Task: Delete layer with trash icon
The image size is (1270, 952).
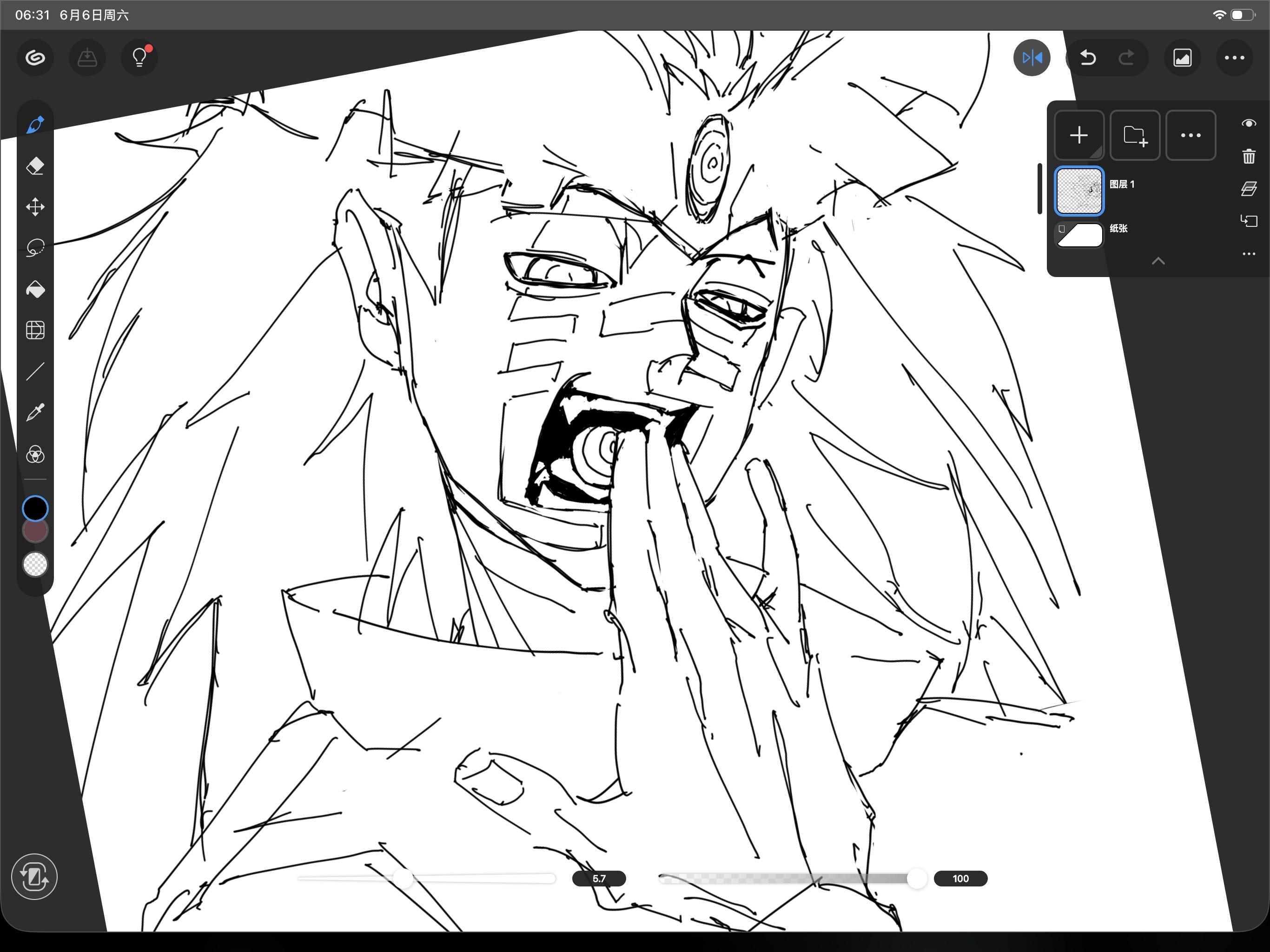Action: click(1249, 156)
